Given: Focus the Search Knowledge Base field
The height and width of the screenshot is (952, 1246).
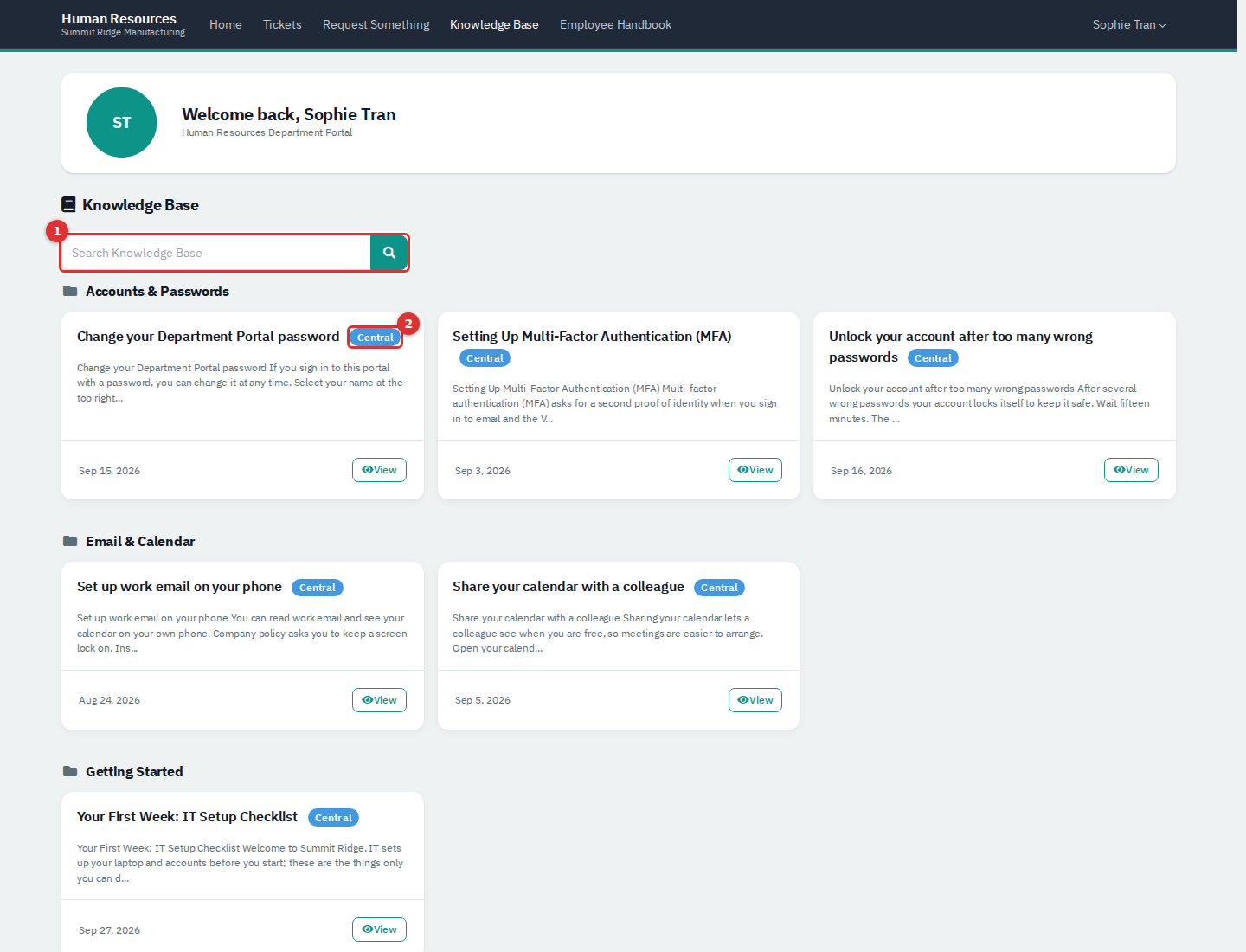Looking at the screenshot, I should coord(216,253).
